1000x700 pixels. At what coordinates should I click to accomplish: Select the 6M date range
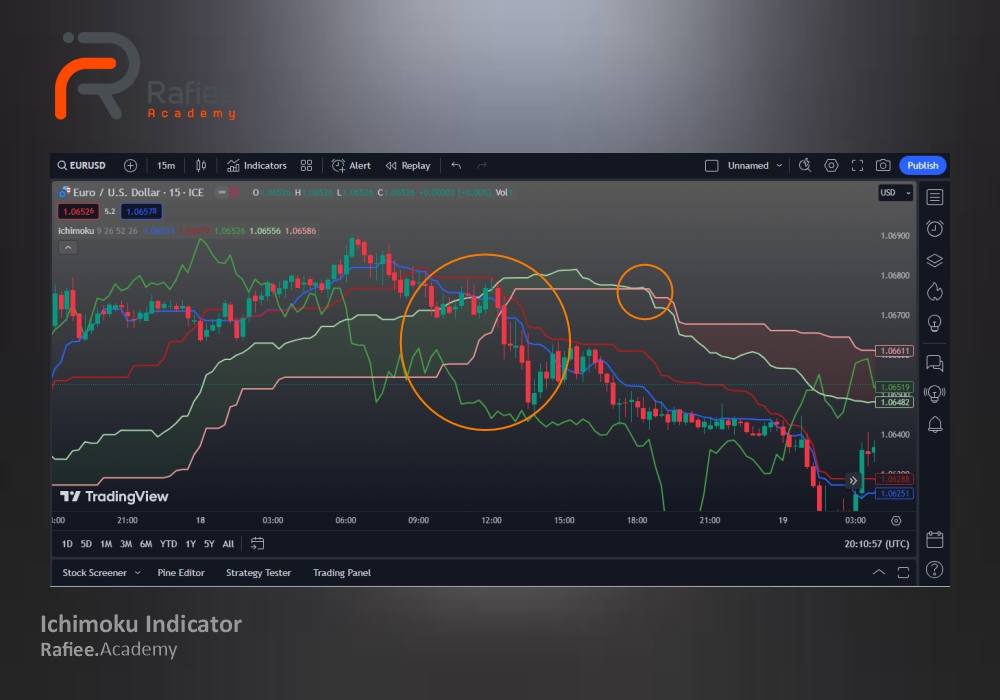(x=146, y=544)
